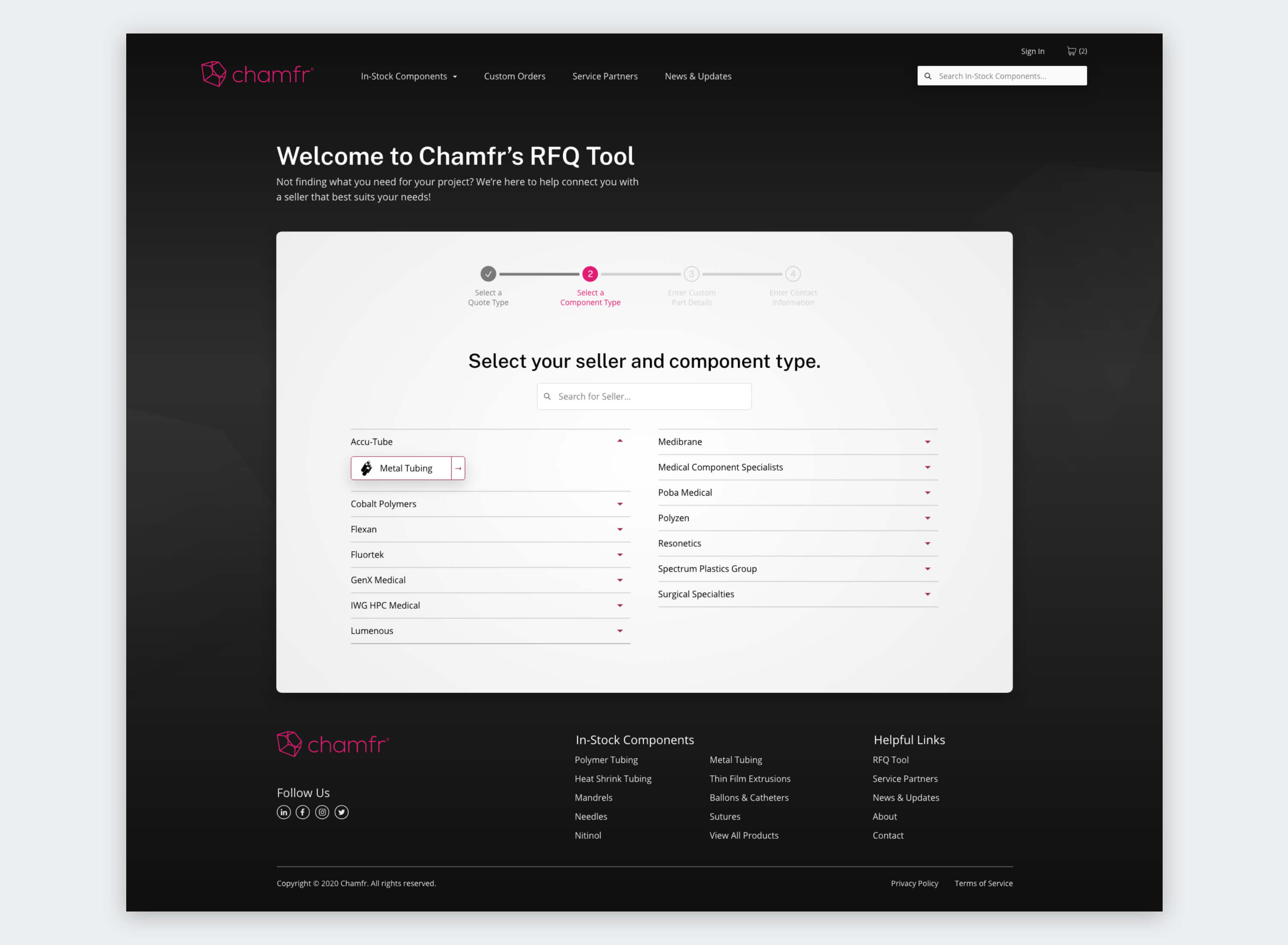Screen dimensions: 1288x945
Task: Click View All Products footer link
Action: click(744, 835)
